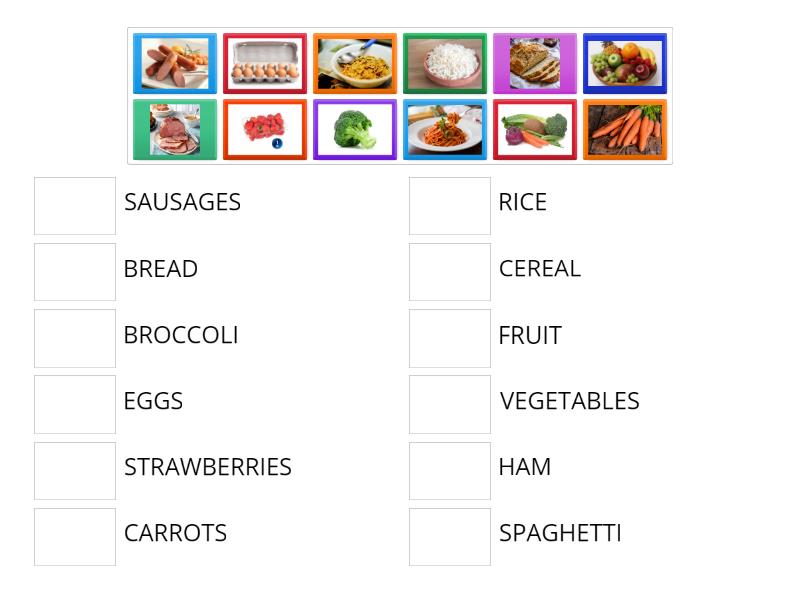Select the BROCCOLI word
The width and height of the screenshot is (800, 600).
pos(180,335)
